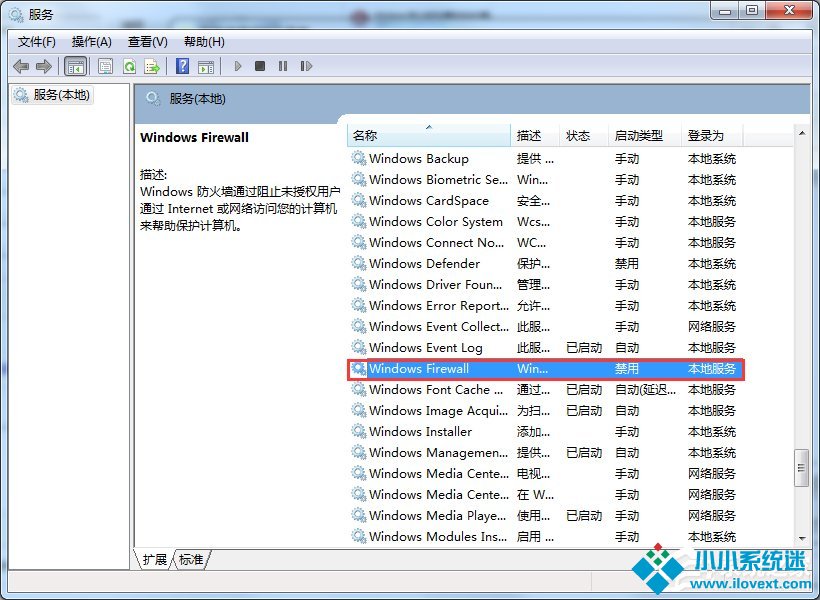Screen dimensions: 820x600
Task: Click the gear icon beside Windows Color System
Action: (359, 221)
